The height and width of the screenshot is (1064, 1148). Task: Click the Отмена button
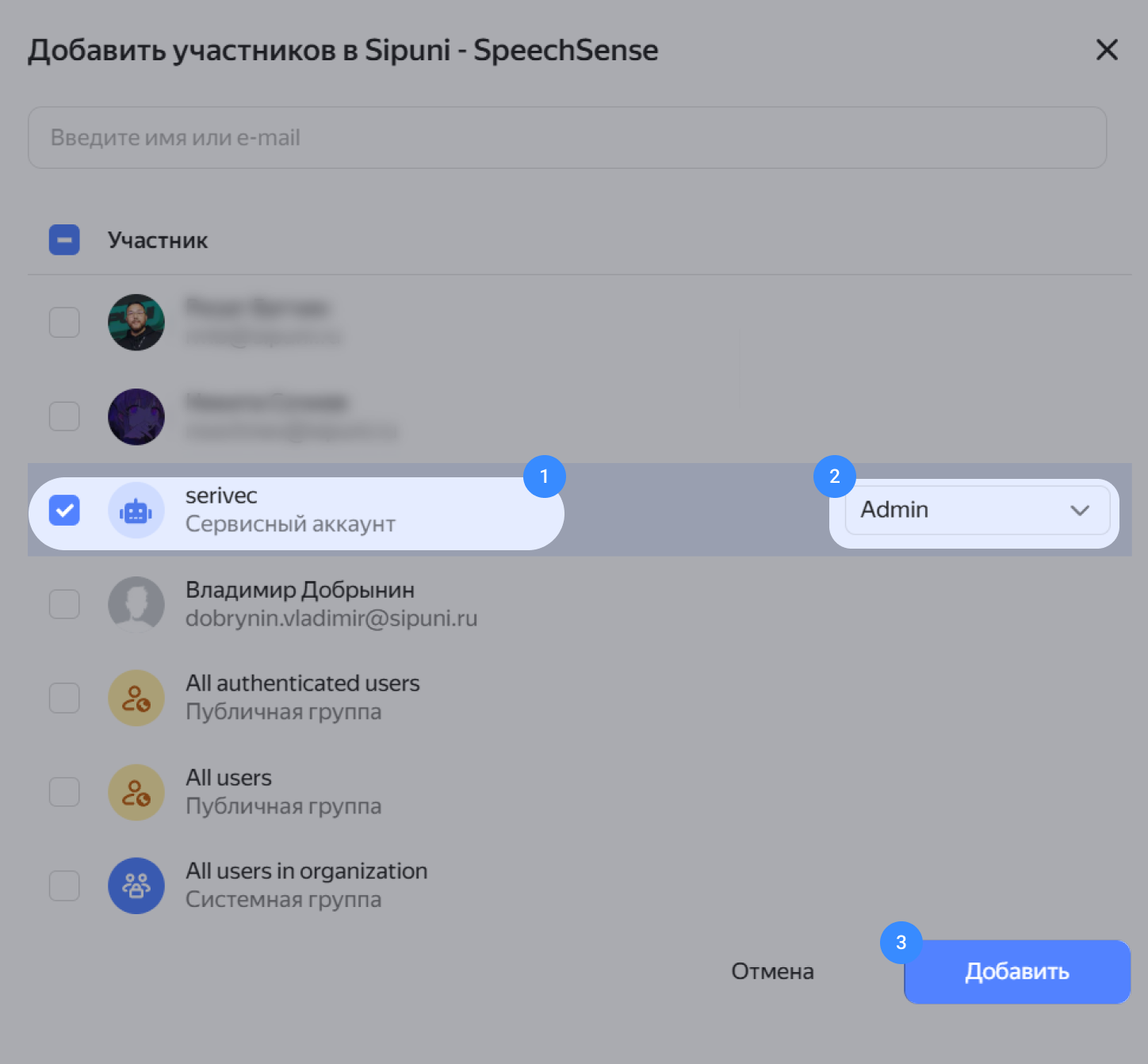click(x=772, y=972)
